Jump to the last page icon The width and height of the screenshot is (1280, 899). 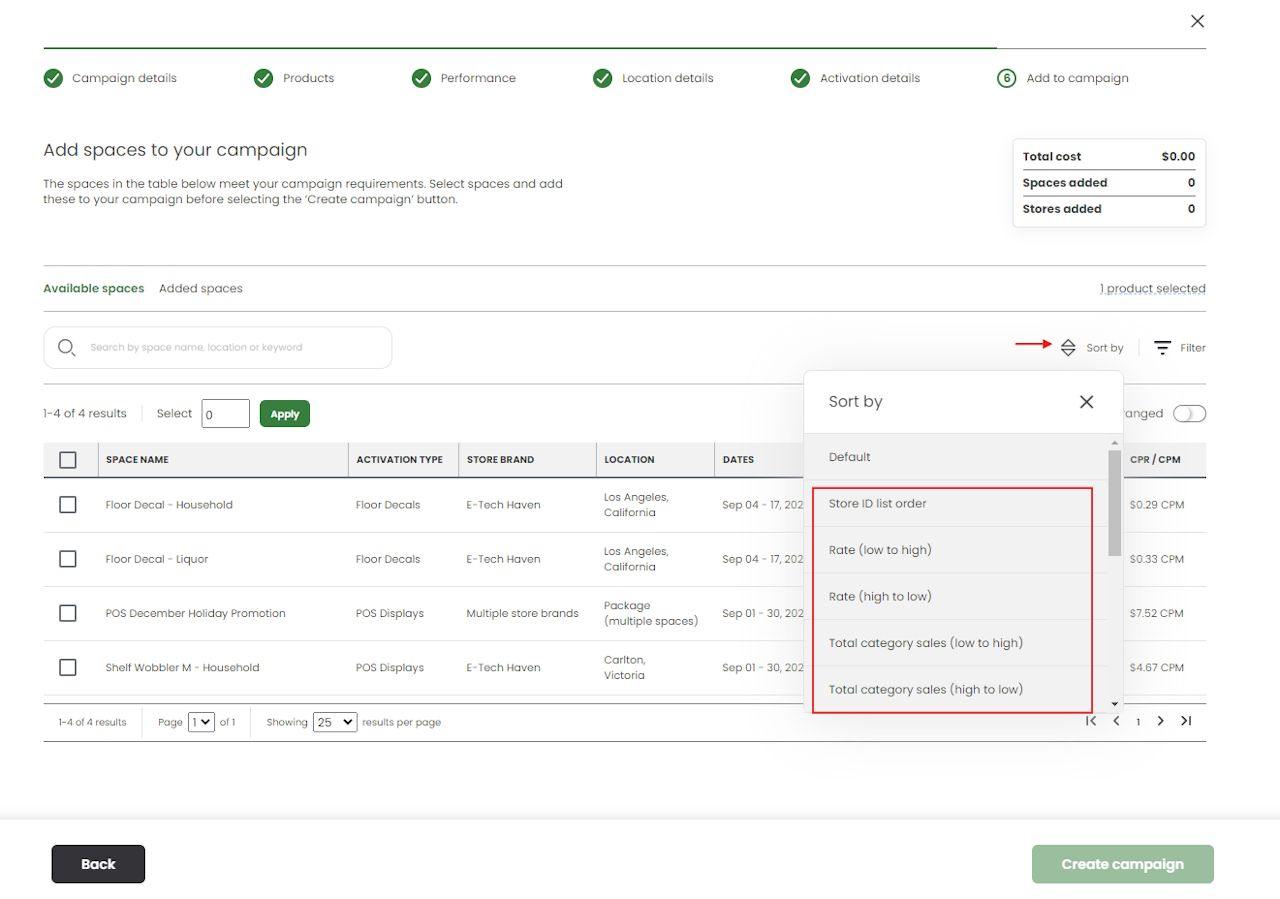pos(1185,721)
